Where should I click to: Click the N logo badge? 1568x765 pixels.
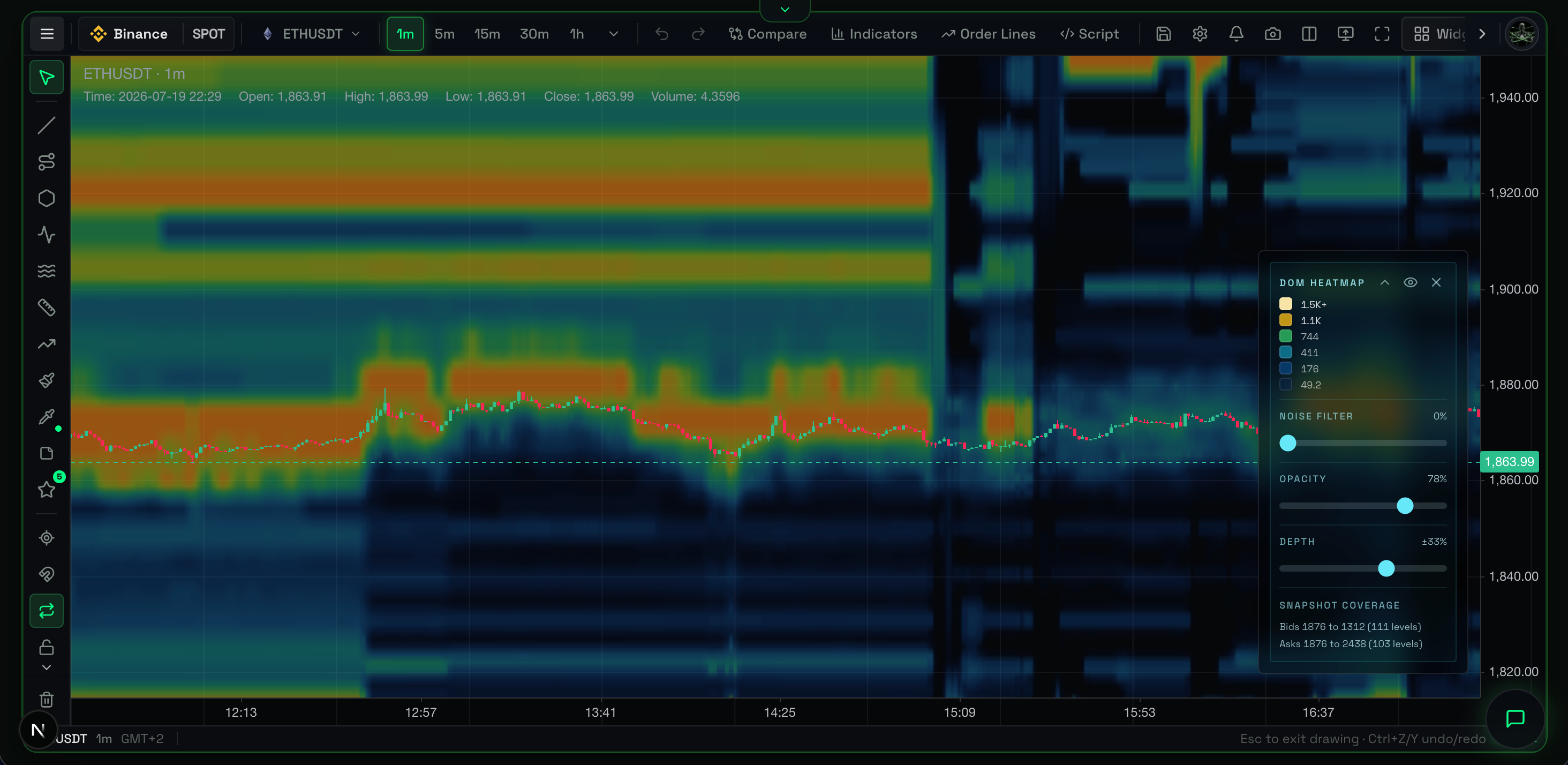[37, 730]
